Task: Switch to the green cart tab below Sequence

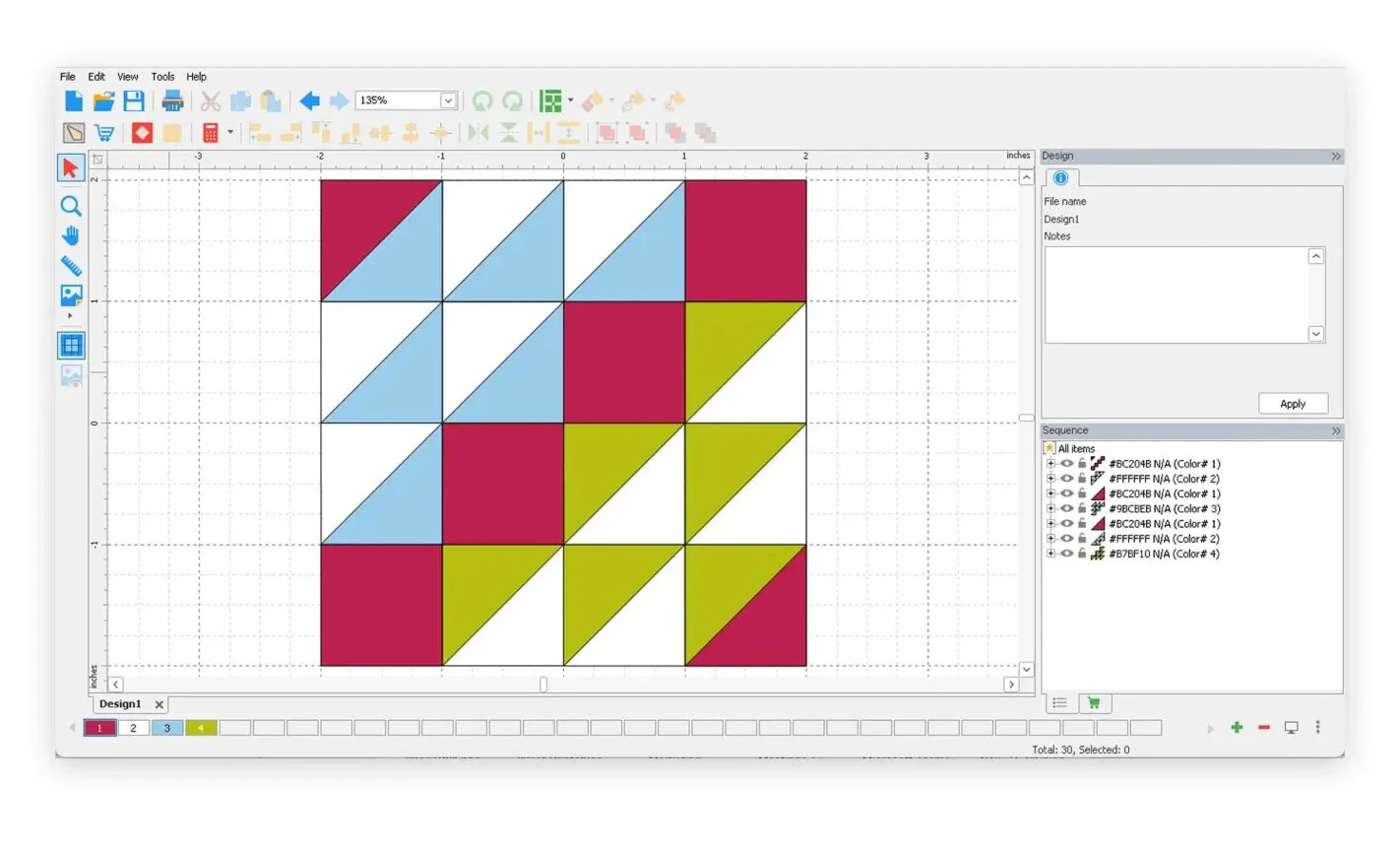Action: point(1094,703)
